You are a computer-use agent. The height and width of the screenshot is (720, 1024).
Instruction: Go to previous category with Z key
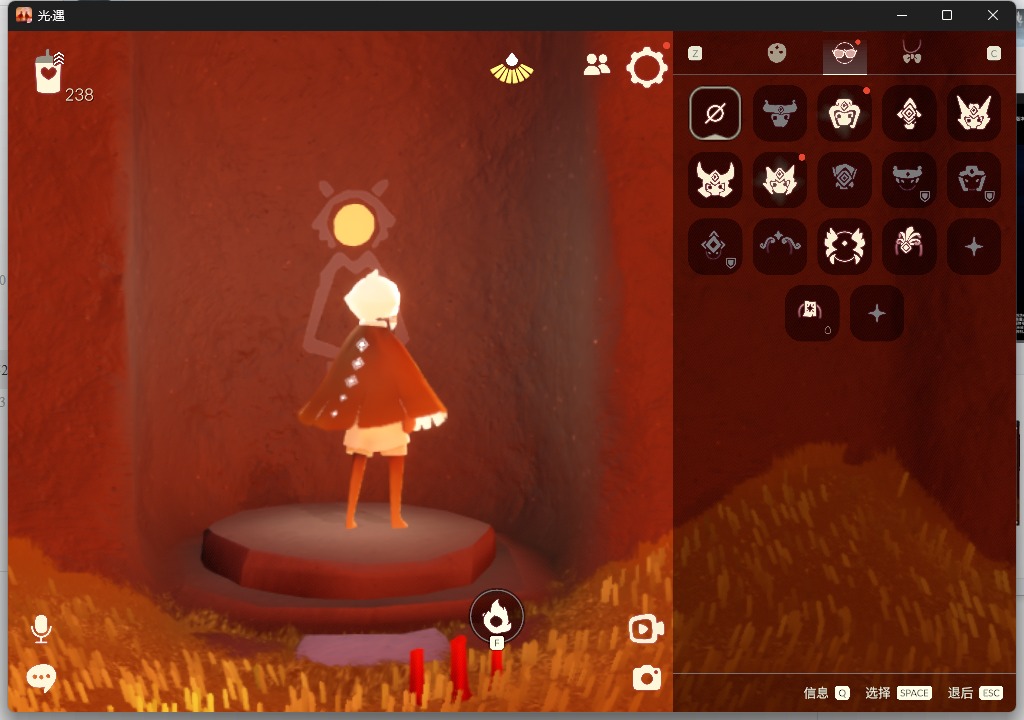[695, 54]
